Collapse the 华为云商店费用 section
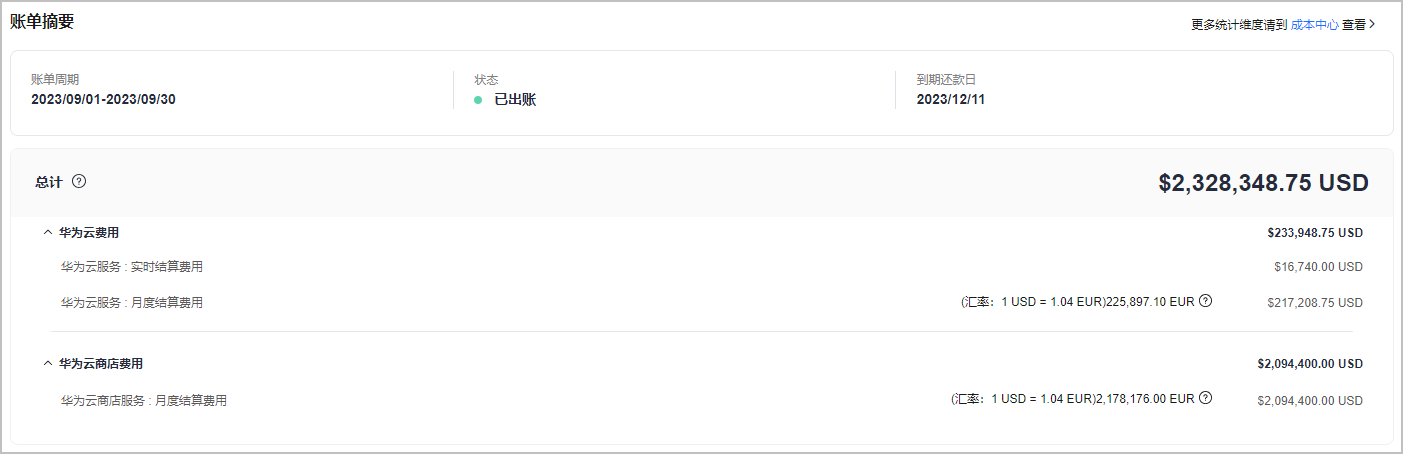 coord(48,363)
